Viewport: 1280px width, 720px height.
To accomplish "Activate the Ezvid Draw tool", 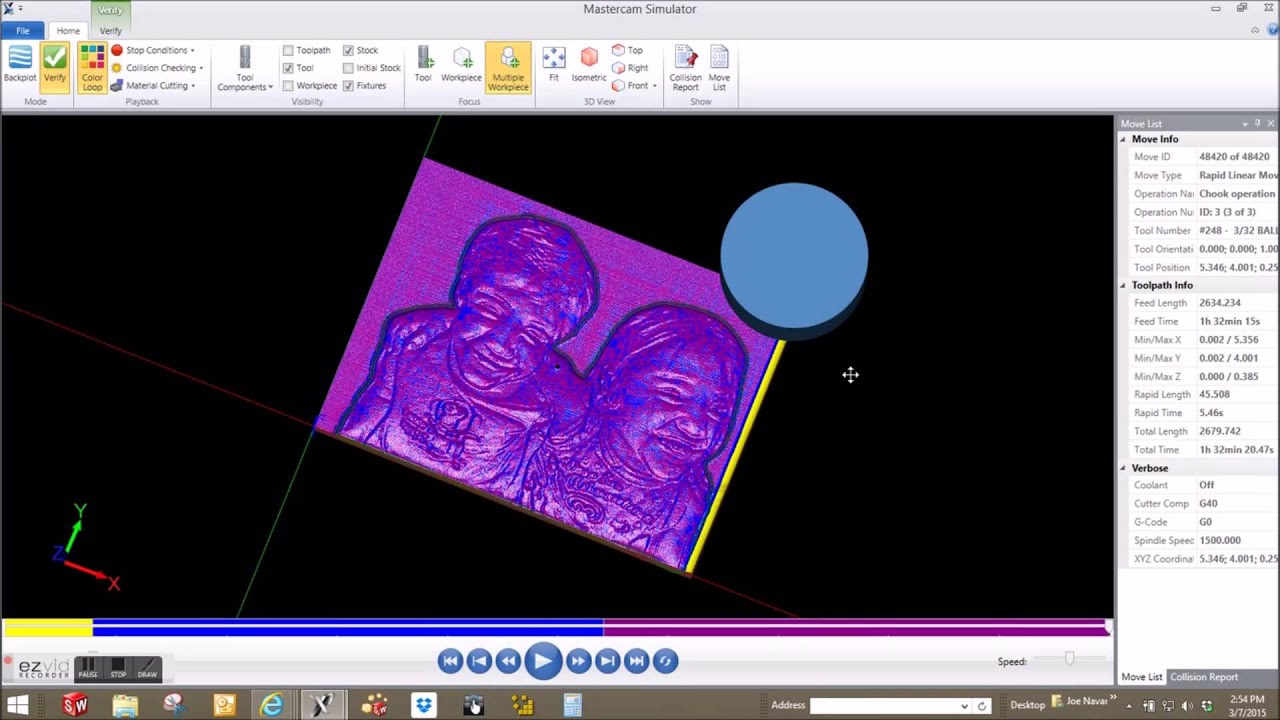I will click(147, 667).
